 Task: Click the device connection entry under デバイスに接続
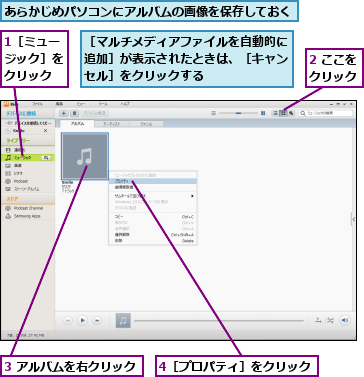point(28,123)
